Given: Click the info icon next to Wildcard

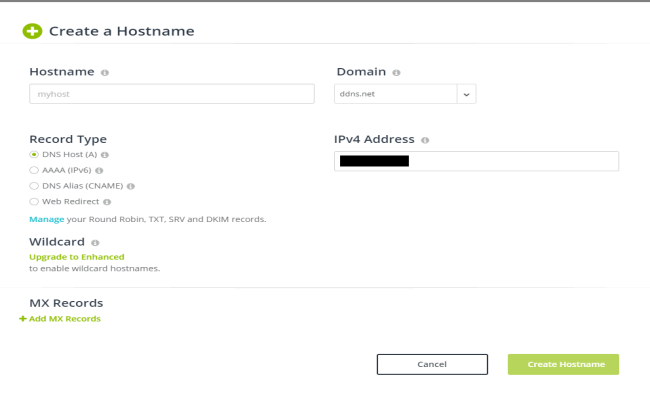Looking at the screenshot, I should coord(95,243).
